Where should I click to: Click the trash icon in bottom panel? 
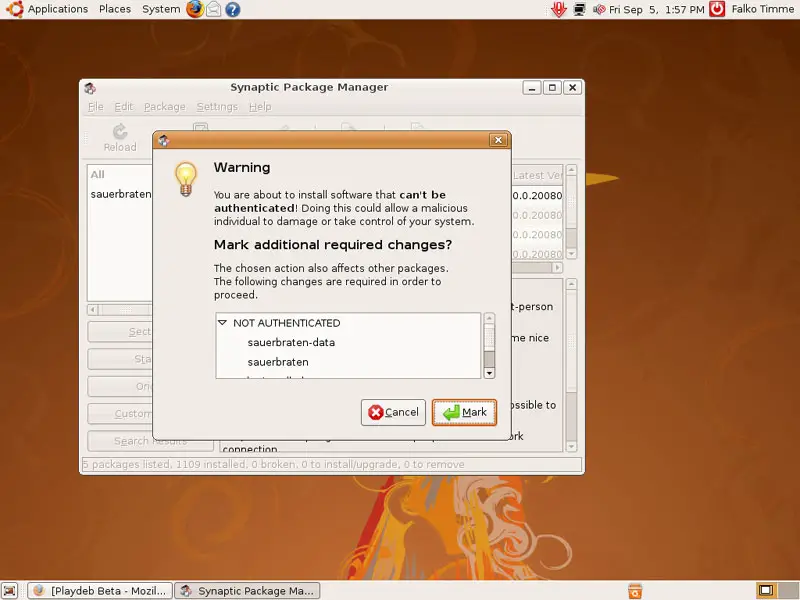(x=635, y=591)
